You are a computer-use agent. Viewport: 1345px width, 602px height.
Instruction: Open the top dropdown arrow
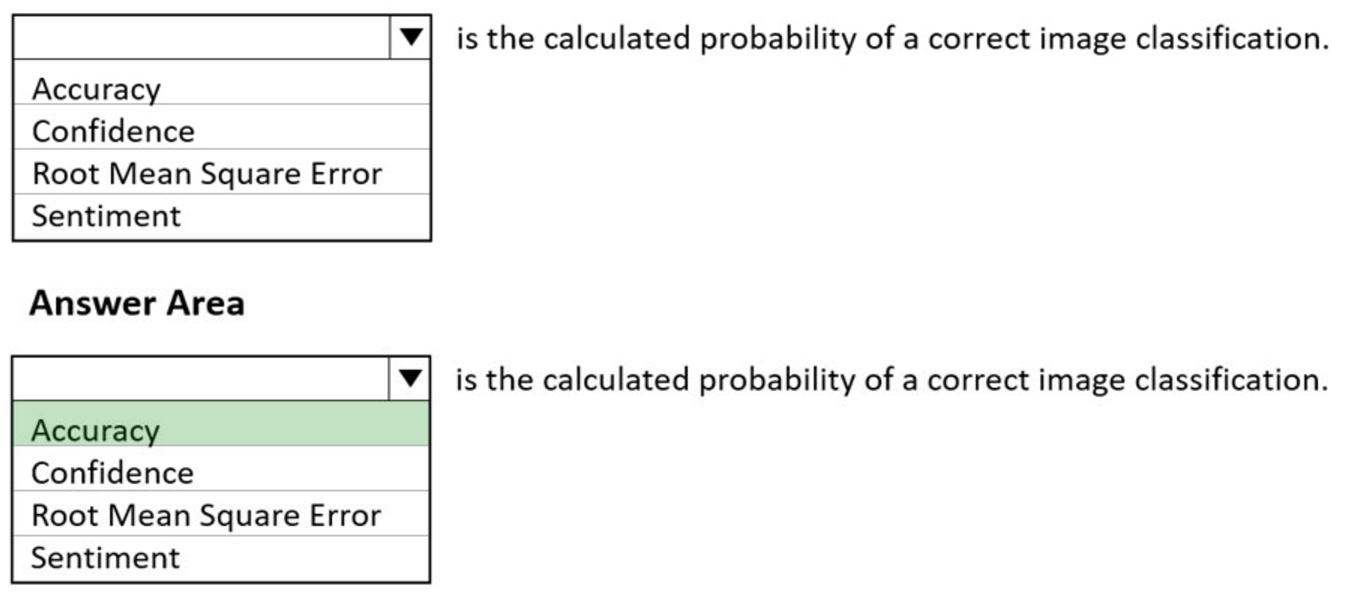[x=410, y=38]
